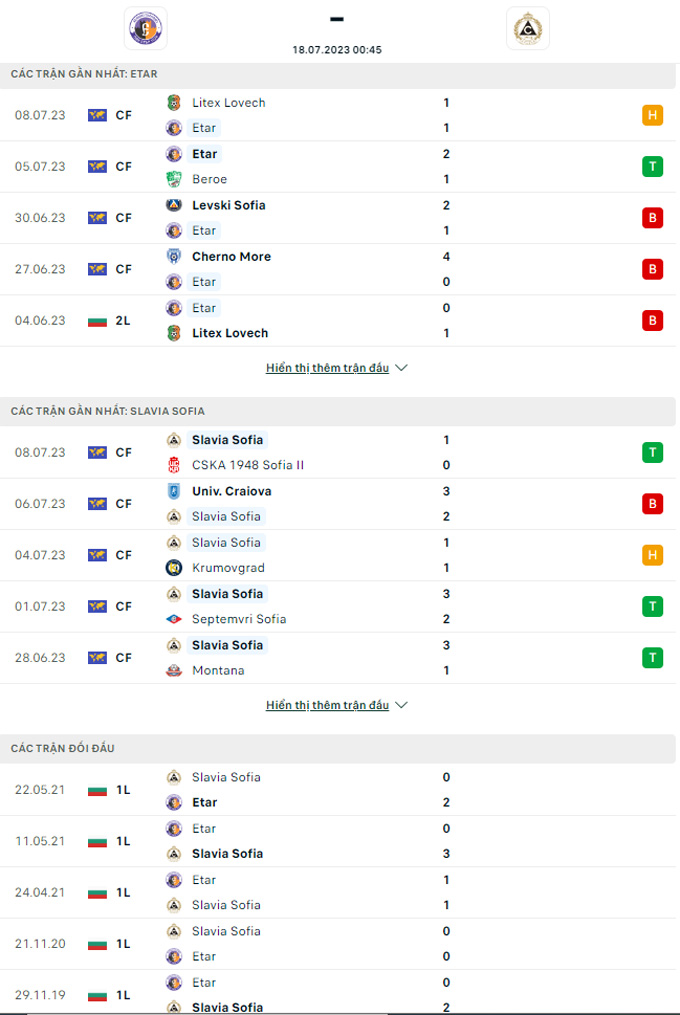Open the Septemvri Sofia team name link
The height and width of the screenshot is (1015, 680).
coord(239,619)
